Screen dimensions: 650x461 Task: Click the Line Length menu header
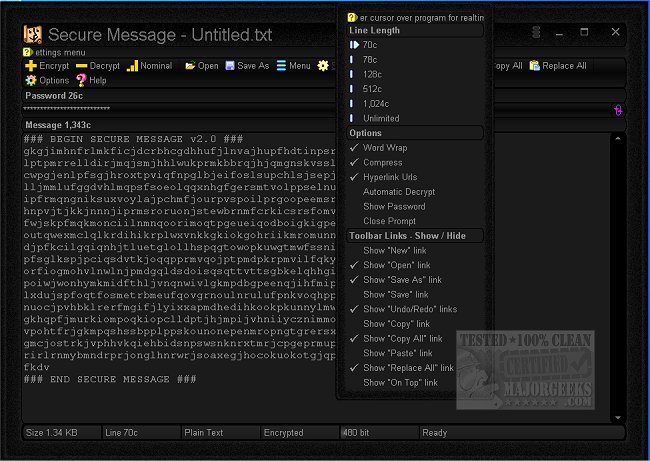pos(415,30)
